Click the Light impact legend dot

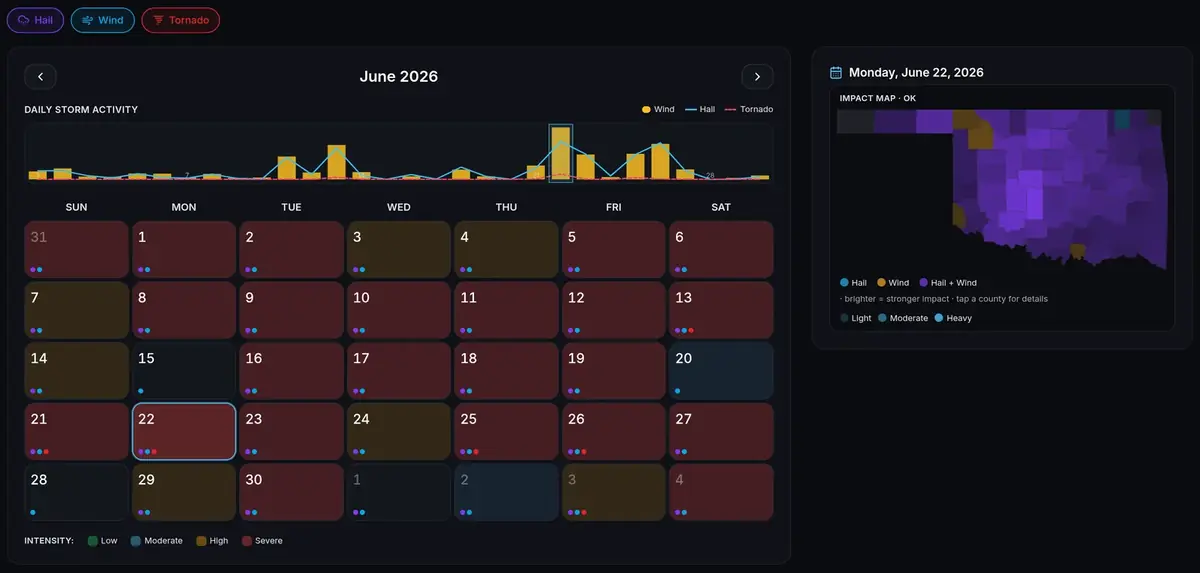coord(844,318)
